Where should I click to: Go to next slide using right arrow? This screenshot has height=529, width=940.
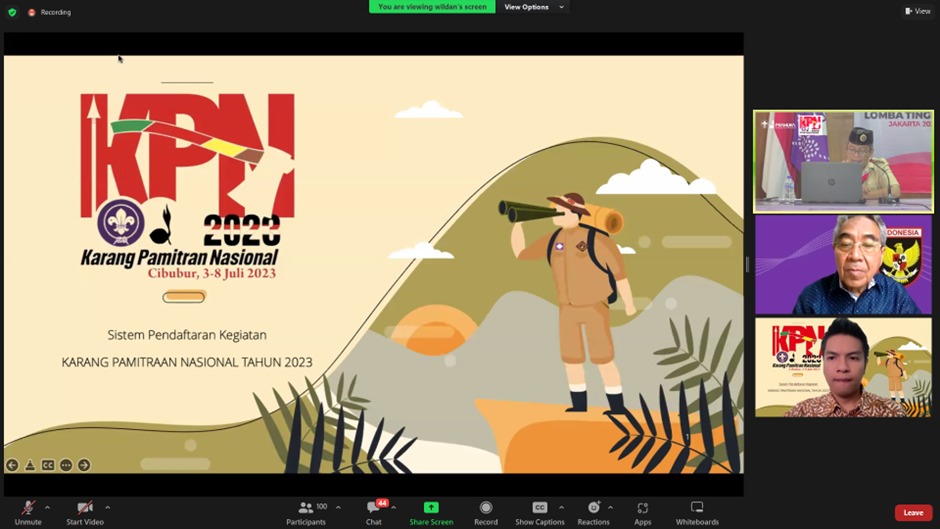pyautogui.click(x=84, y=465)
